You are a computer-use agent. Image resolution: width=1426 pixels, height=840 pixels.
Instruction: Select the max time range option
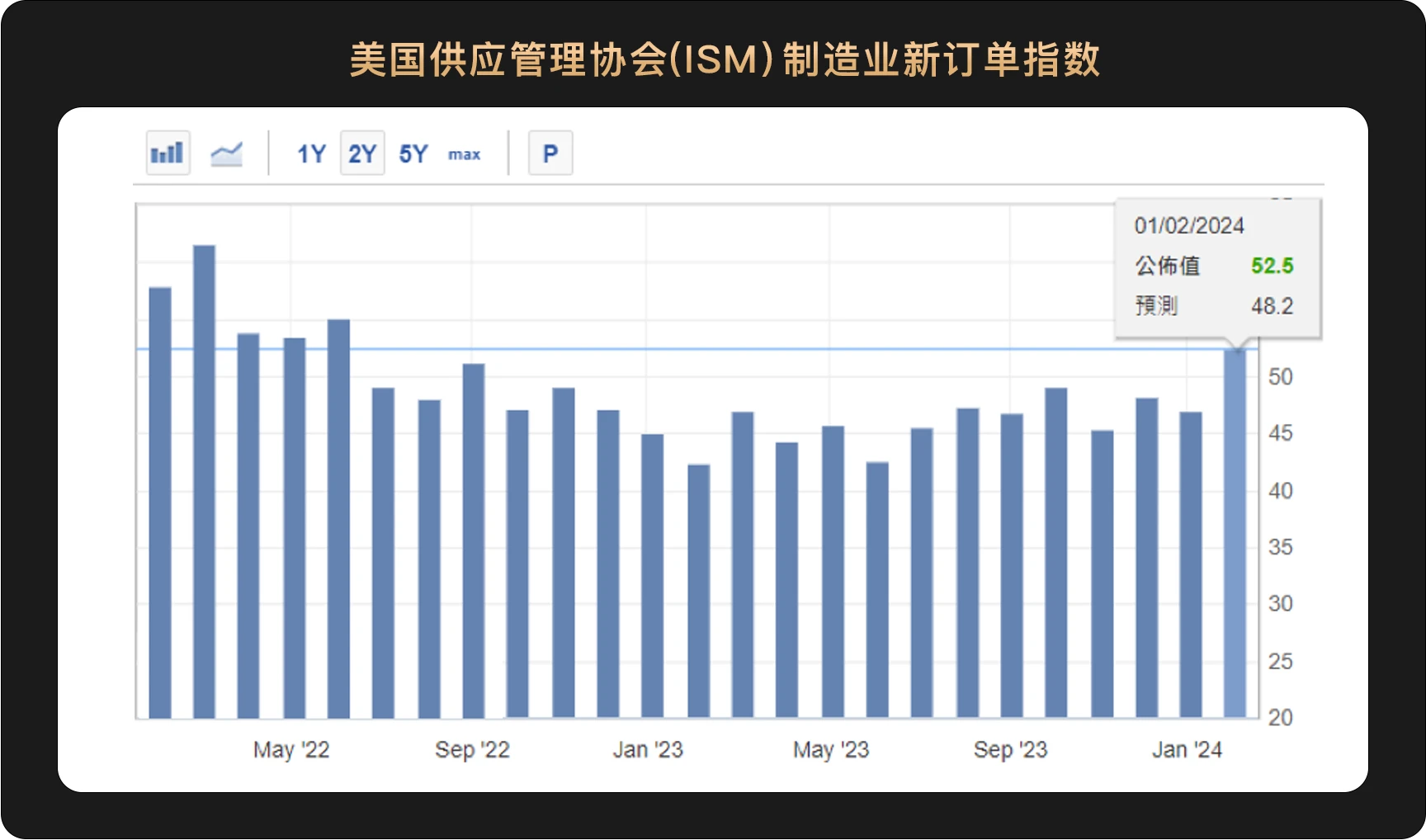tap(463, 154)
